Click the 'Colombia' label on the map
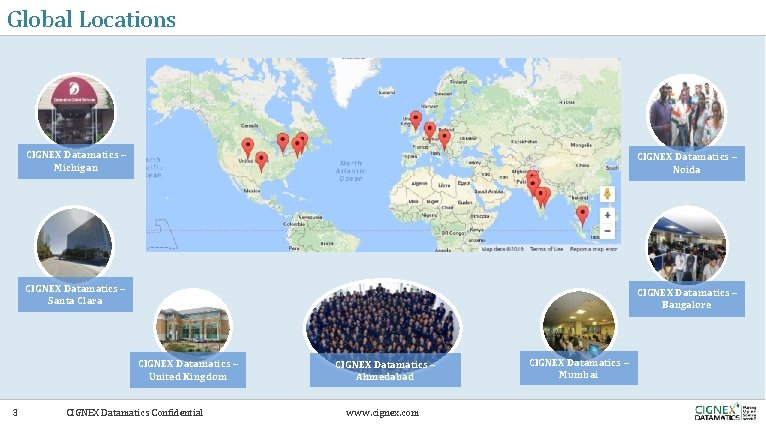This screenshot has height=425, width=766. coord(294,224)
